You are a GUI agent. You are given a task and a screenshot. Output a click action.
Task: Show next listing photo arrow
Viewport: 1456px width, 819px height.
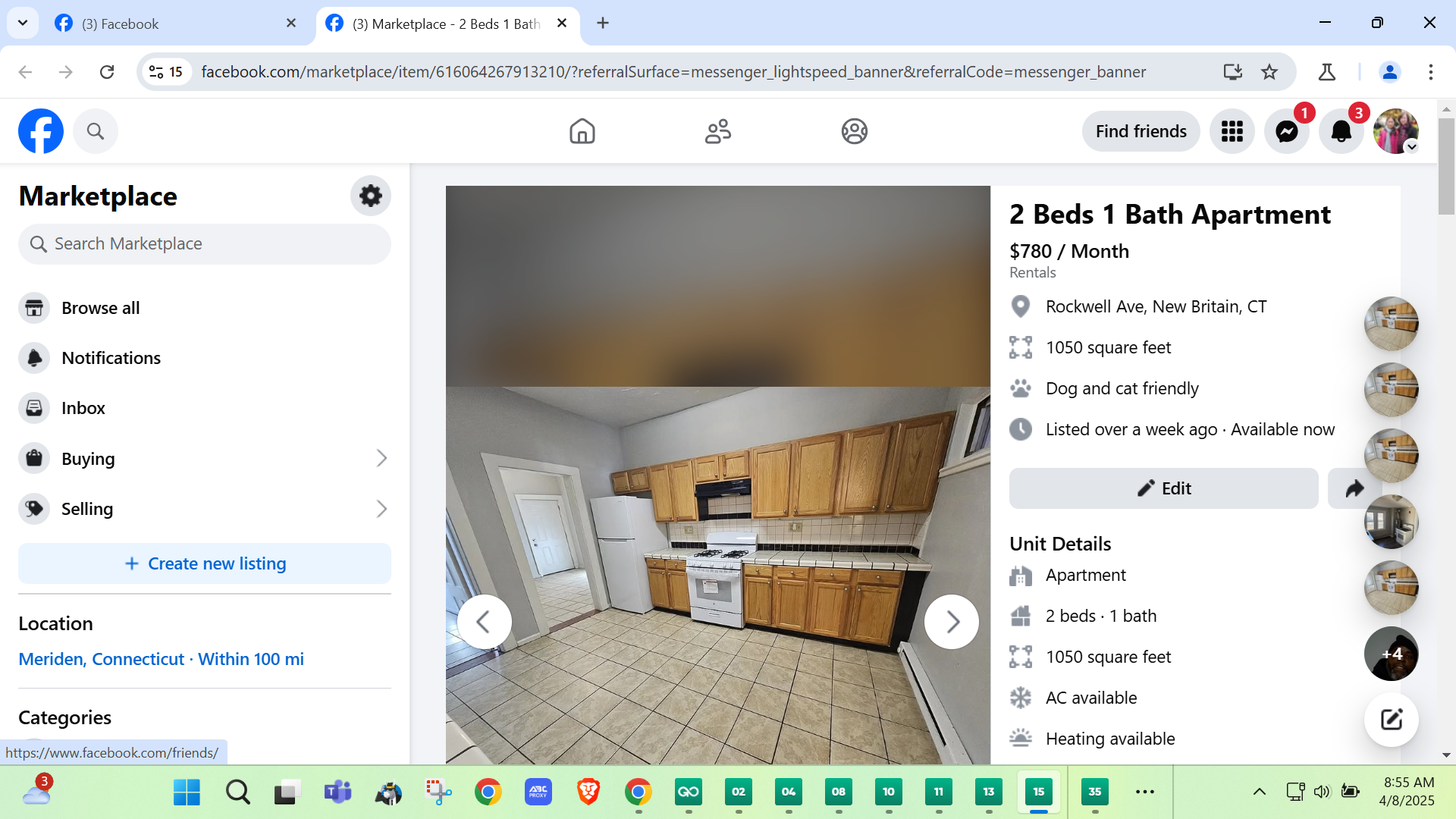(952, 622)
